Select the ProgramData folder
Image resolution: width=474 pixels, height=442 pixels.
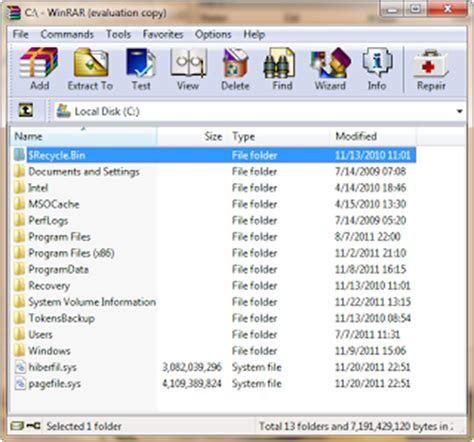click(58, 269)
